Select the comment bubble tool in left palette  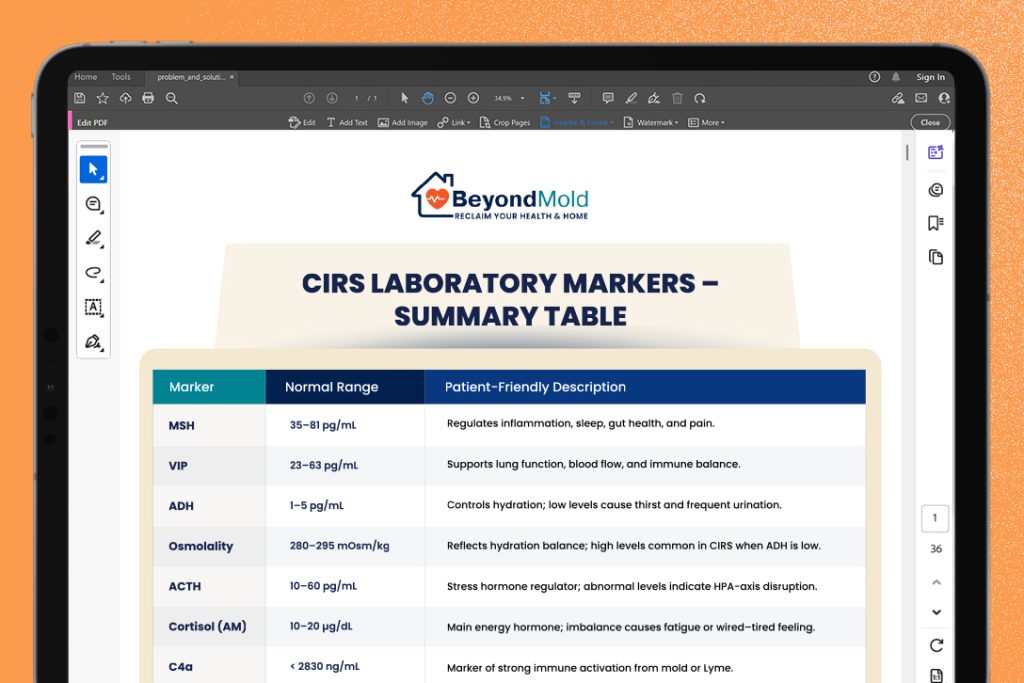click(x=93, y=204)
